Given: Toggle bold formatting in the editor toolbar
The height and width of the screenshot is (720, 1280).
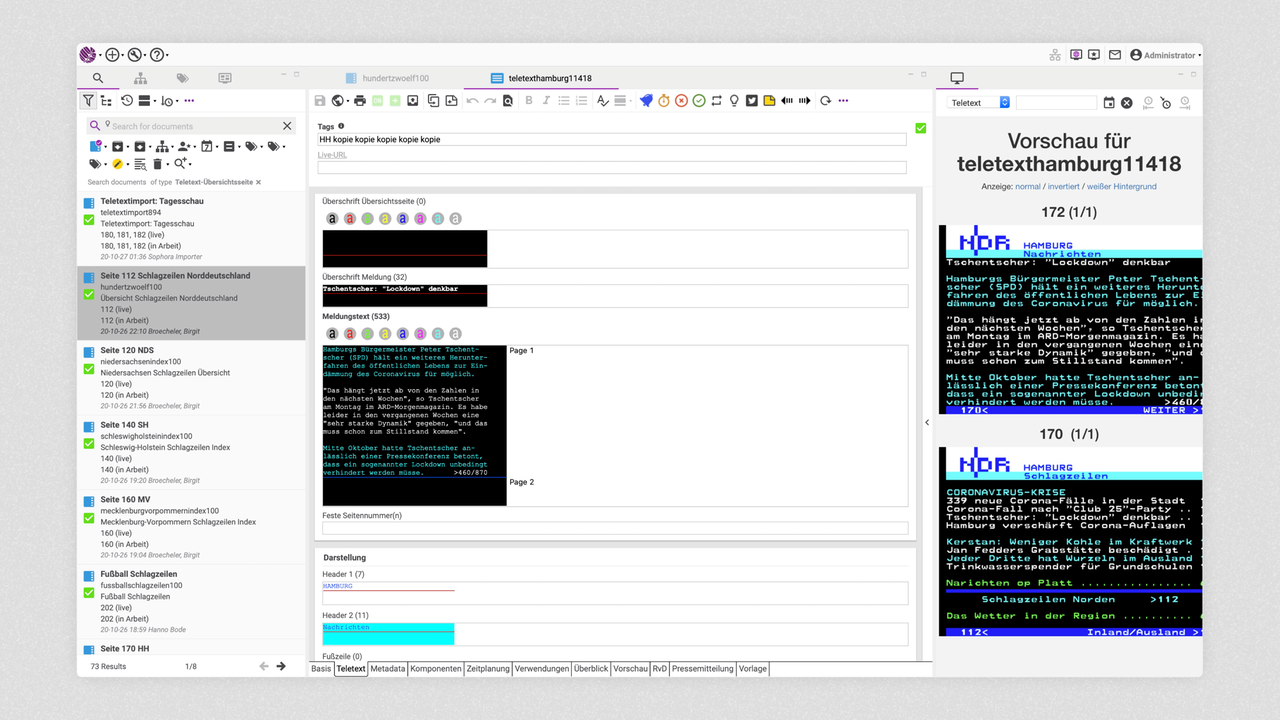Looking at the screenshot, I should coord(529,100).
